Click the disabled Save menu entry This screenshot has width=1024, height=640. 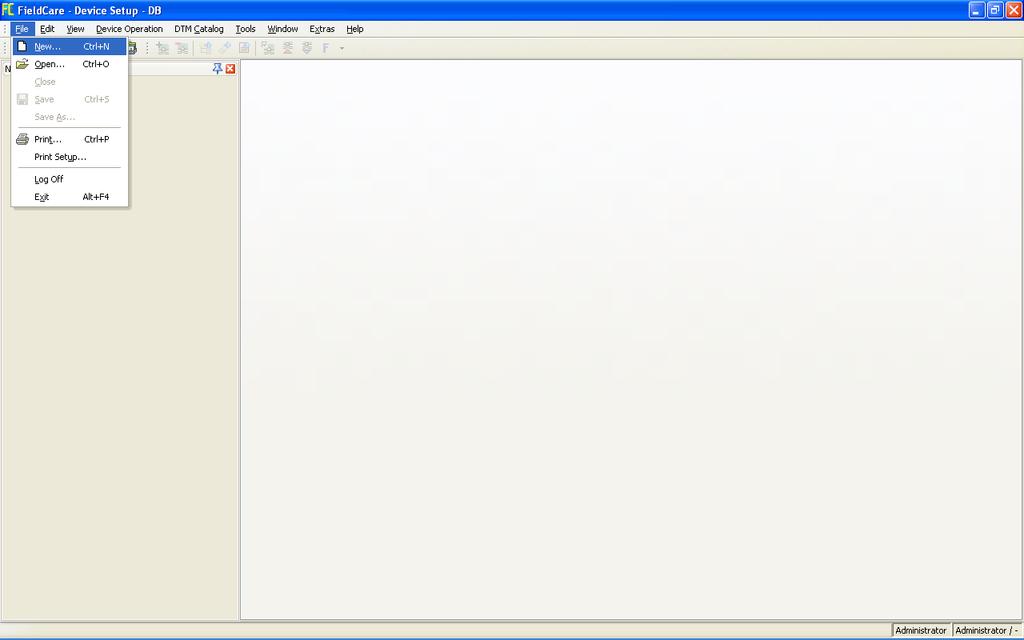point(69,99)
